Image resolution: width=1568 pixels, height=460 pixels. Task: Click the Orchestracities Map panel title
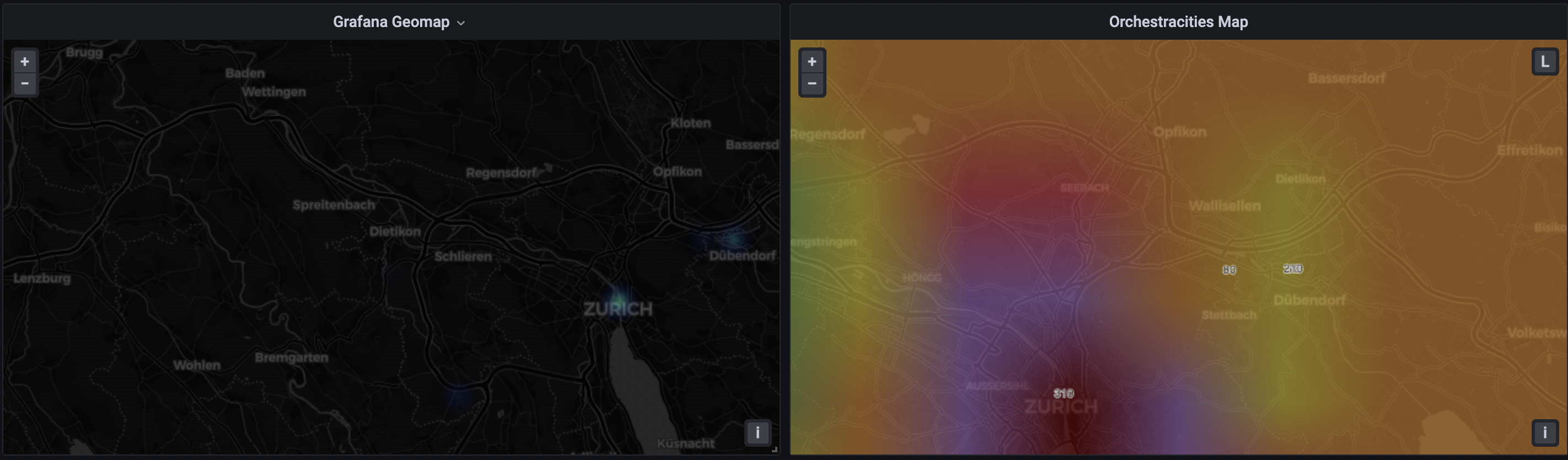(x=1178, y=22)
